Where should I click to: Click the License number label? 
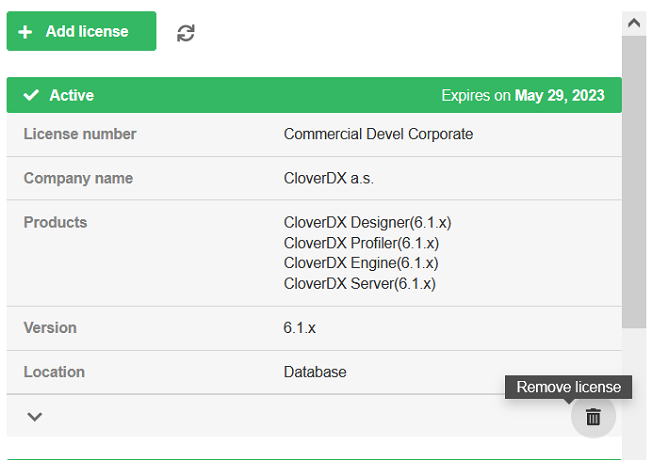point(80,134)
